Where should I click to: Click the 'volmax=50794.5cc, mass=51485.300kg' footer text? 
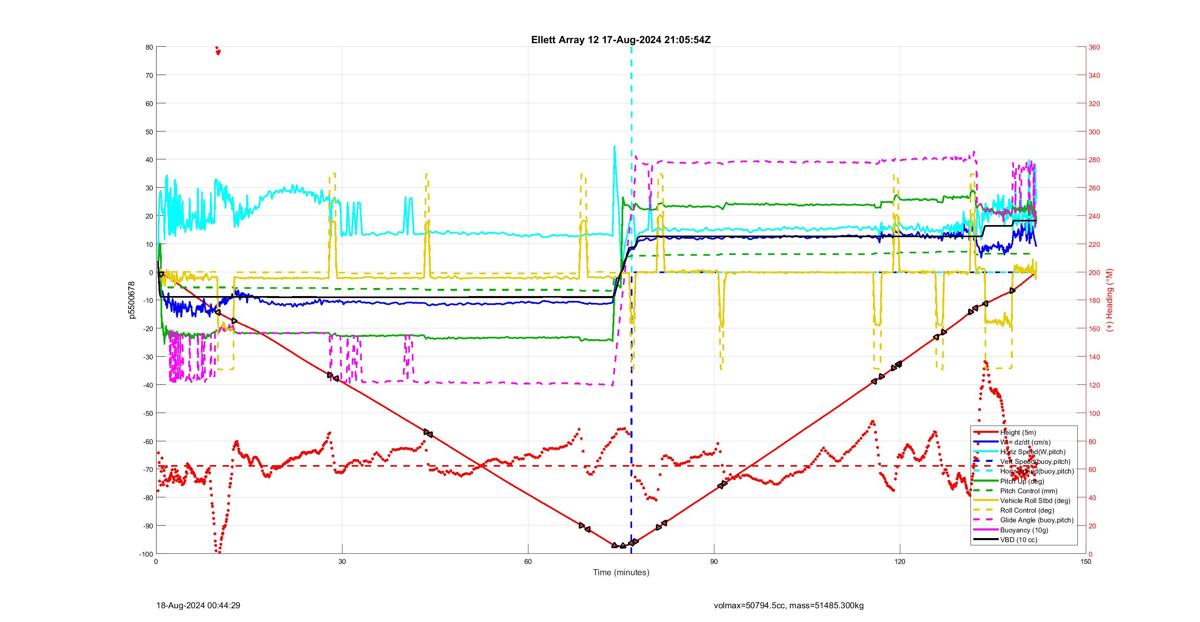pos(788,605)
